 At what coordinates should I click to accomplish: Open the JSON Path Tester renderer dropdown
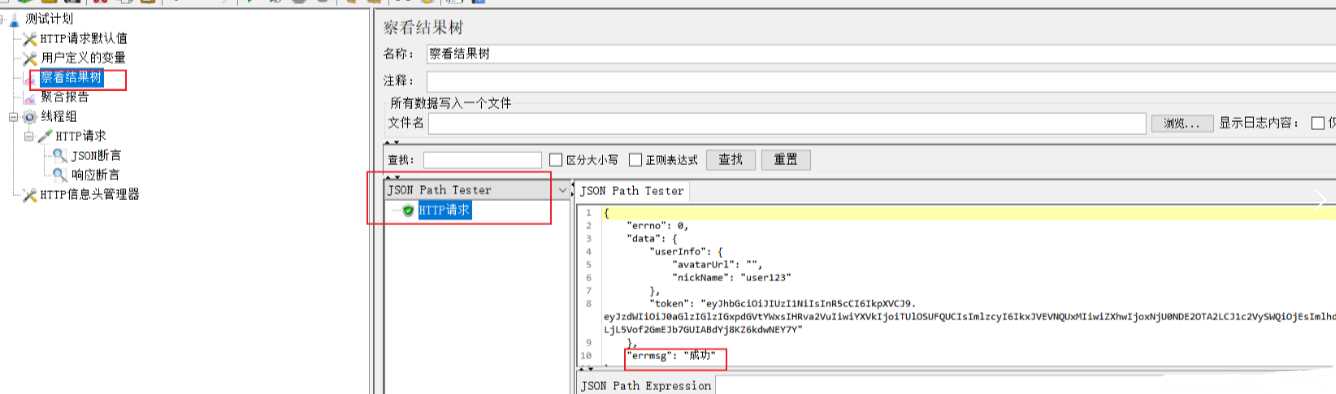[x=562, y=190]
